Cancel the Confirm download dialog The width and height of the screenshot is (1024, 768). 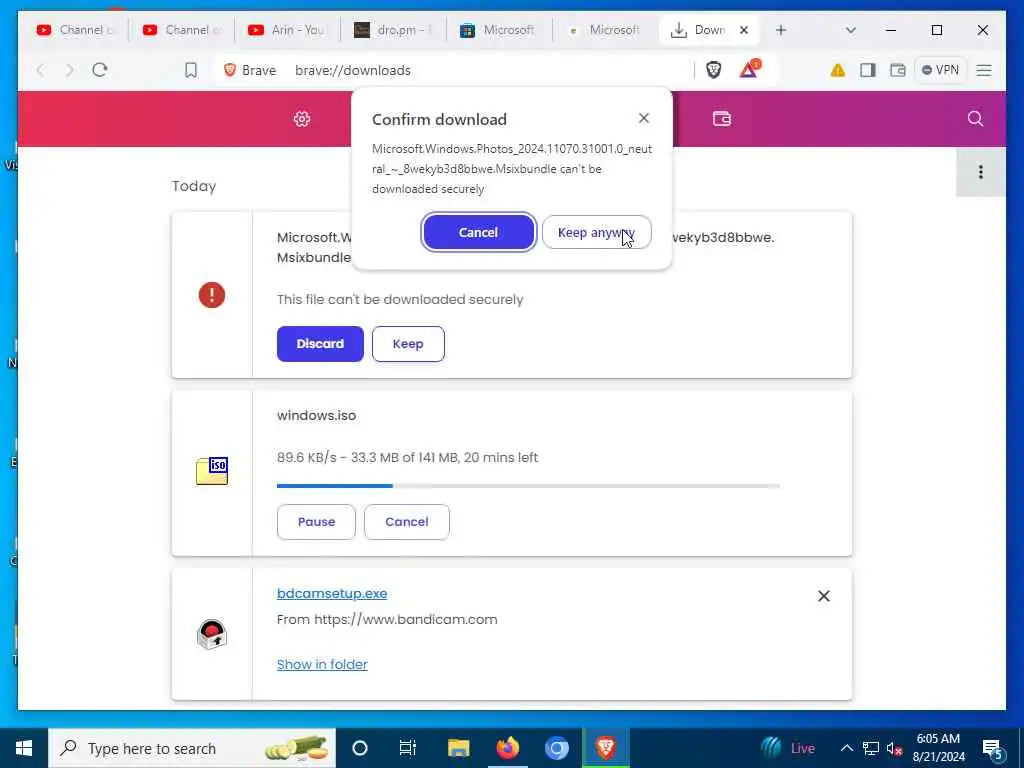[478, 232]
